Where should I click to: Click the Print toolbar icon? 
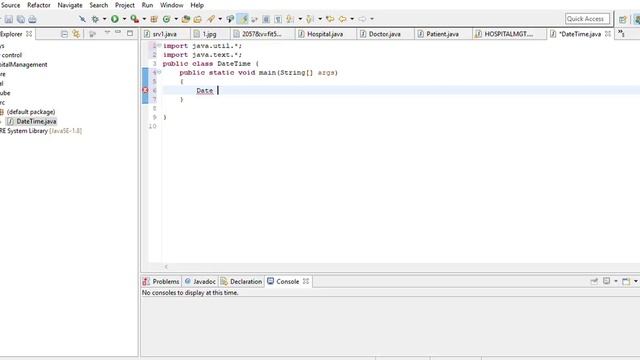(x=32, y=19)
